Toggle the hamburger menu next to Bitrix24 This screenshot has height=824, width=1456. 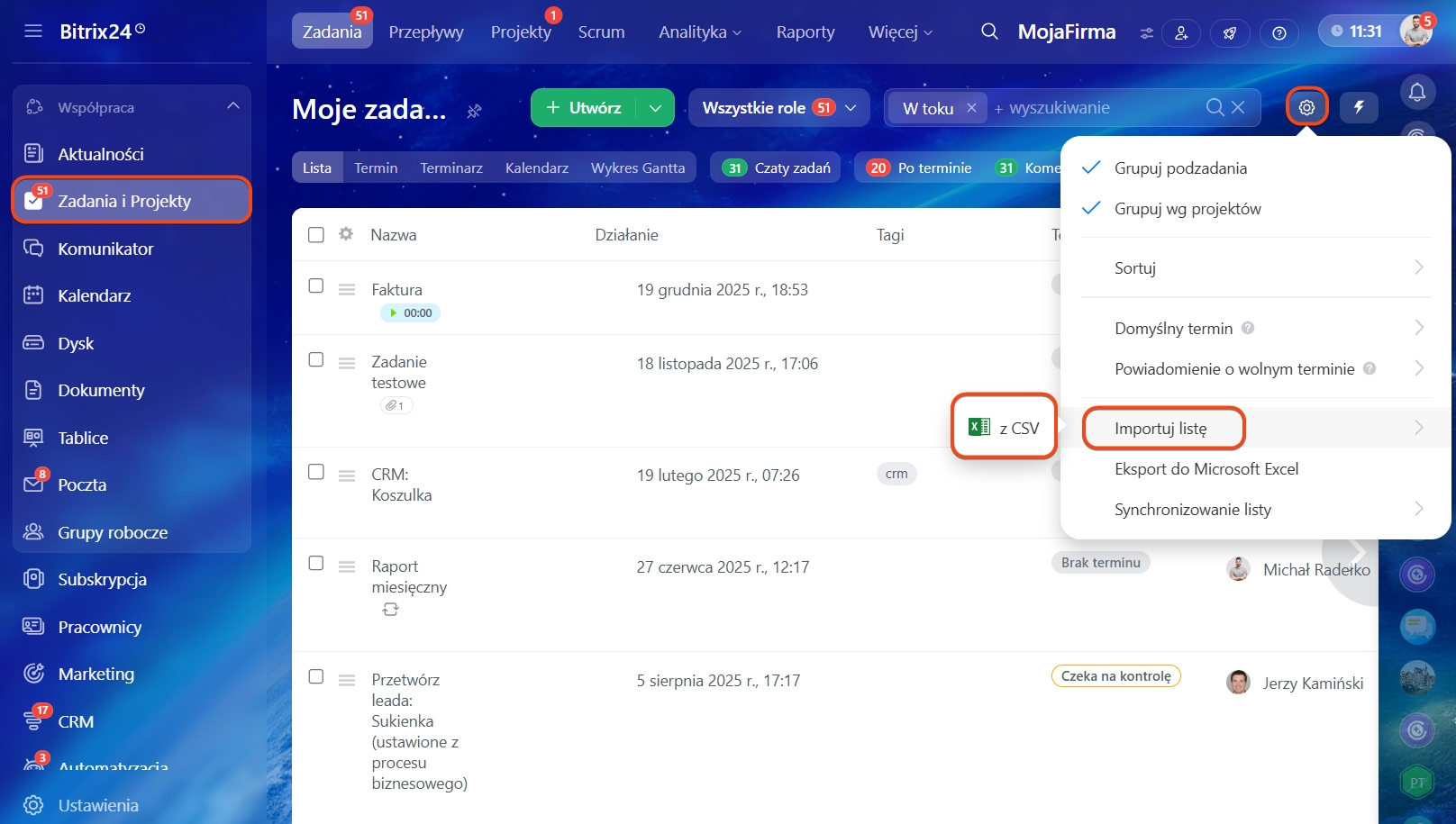click(x=33, y=32)
